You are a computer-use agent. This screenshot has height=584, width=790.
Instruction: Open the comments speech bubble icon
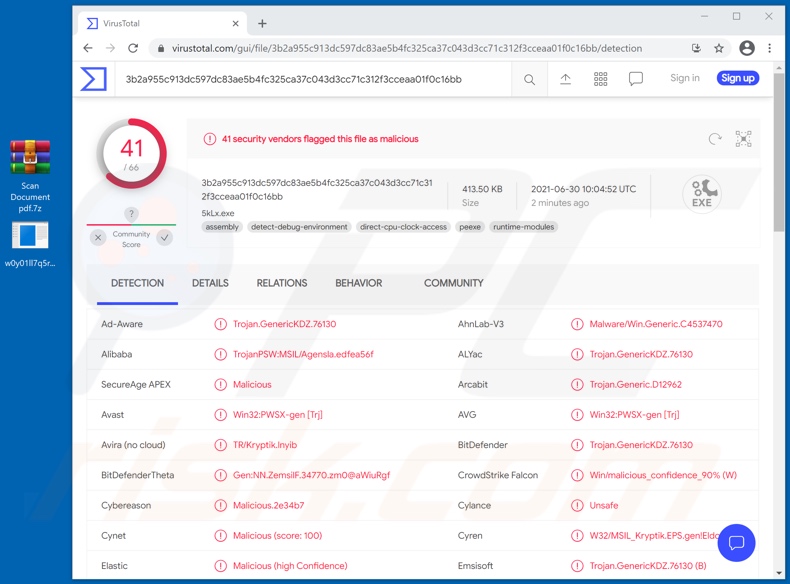coord(635,79)
